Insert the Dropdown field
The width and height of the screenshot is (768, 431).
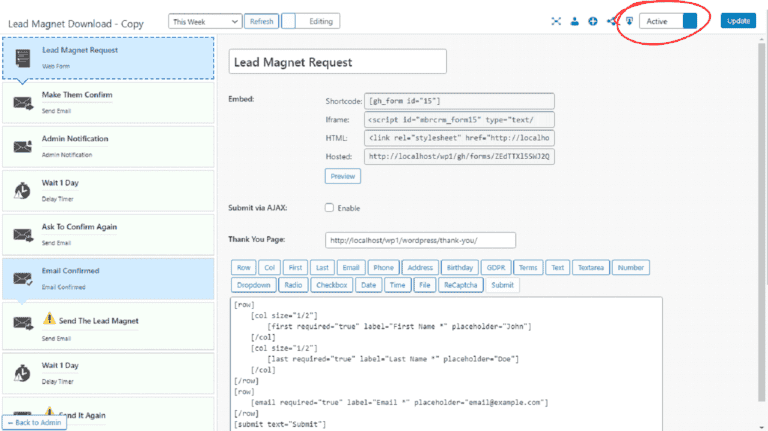[x=254, y=285]
